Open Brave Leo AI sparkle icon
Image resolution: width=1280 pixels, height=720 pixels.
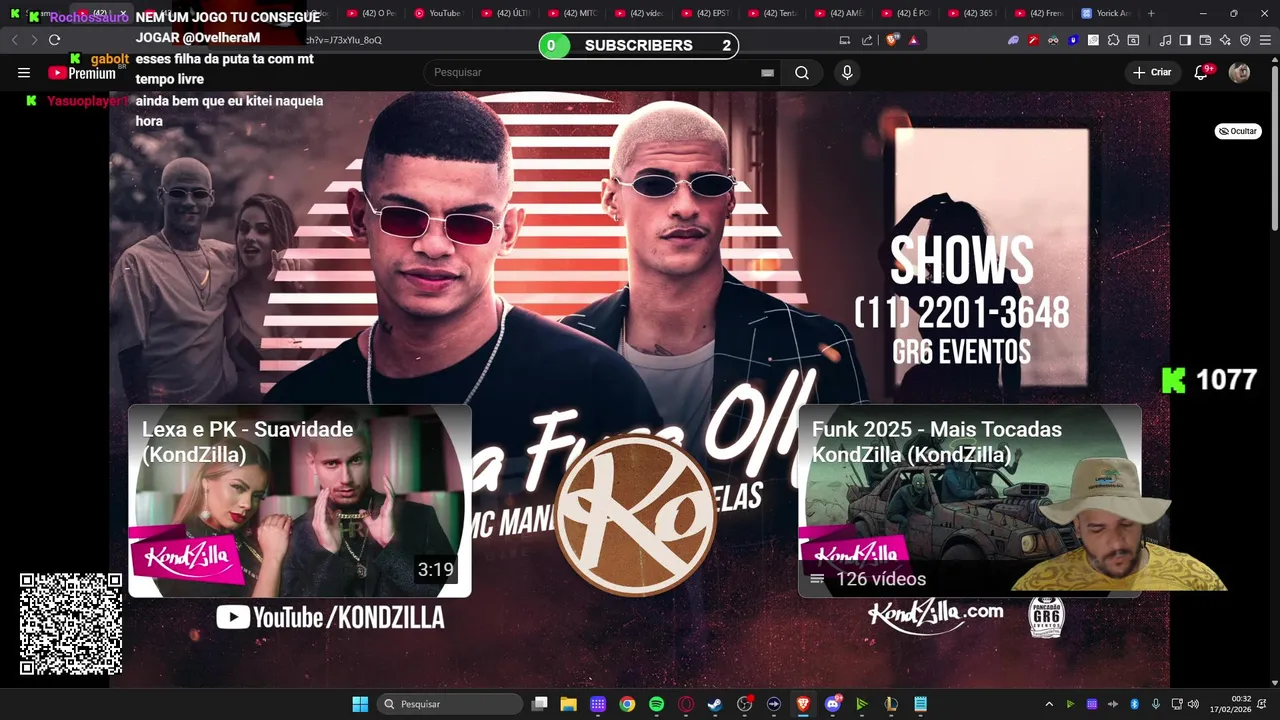(x=1225, y=40)
